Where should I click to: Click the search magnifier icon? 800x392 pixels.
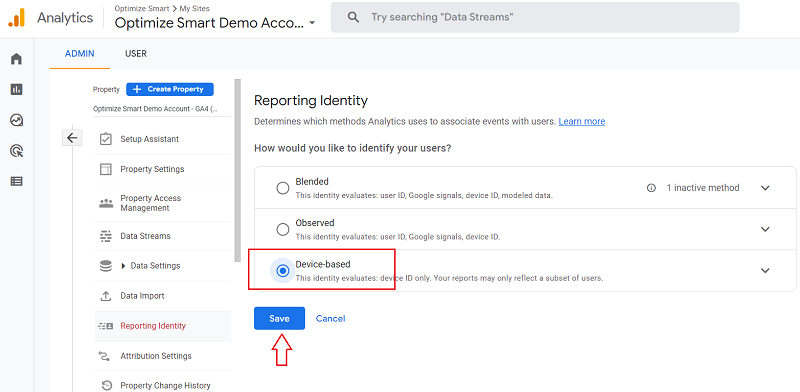tap(353, 17)
